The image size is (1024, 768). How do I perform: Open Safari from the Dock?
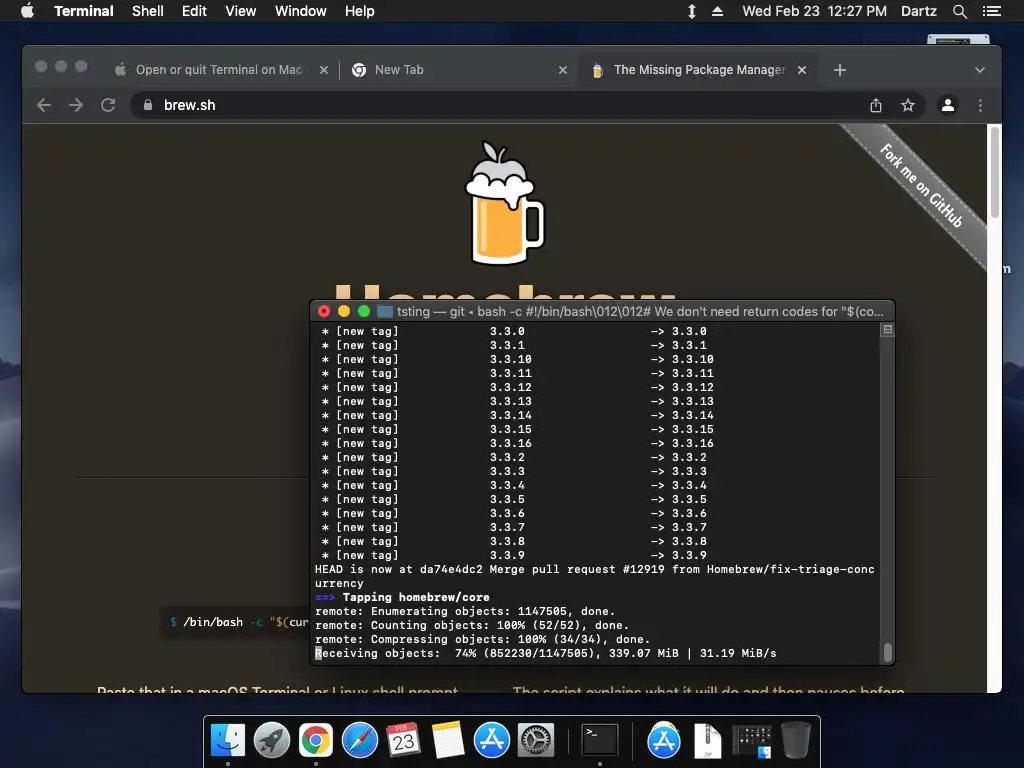pos(360,740)
